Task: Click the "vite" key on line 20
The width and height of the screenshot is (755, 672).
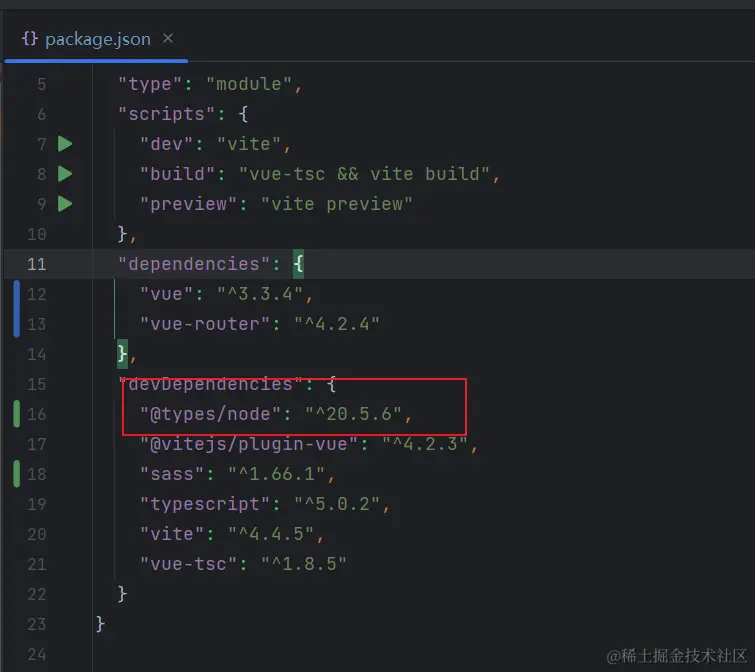Action: pos(172,534)
